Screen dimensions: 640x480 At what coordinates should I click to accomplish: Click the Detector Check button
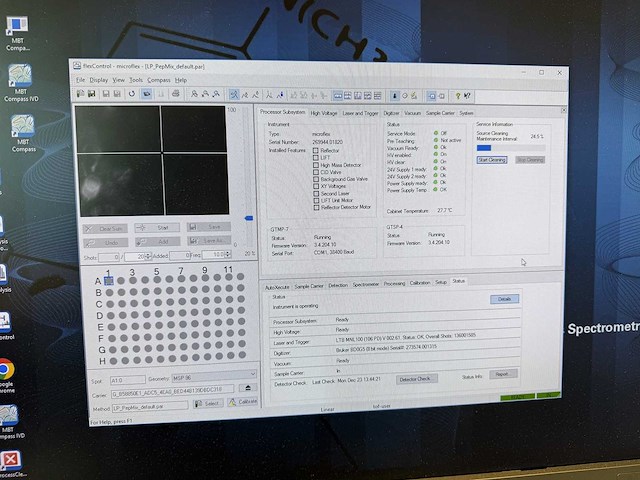point(417,380)
